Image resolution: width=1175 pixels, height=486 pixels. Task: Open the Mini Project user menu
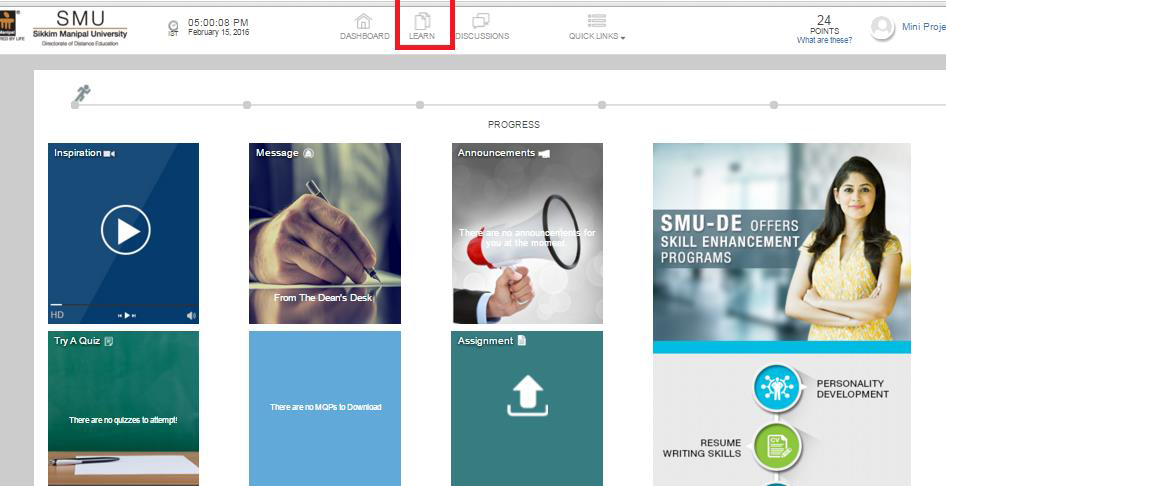click(x=923, y=27)
